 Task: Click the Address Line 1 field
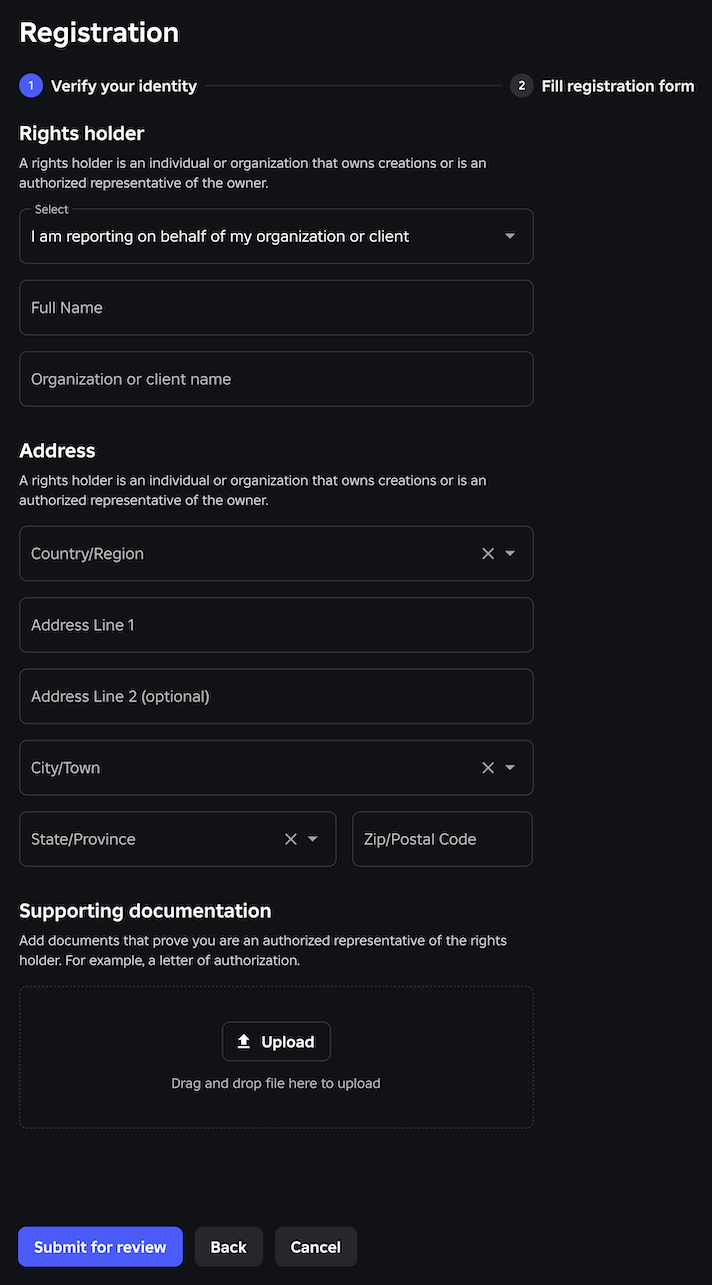(276, 624)
